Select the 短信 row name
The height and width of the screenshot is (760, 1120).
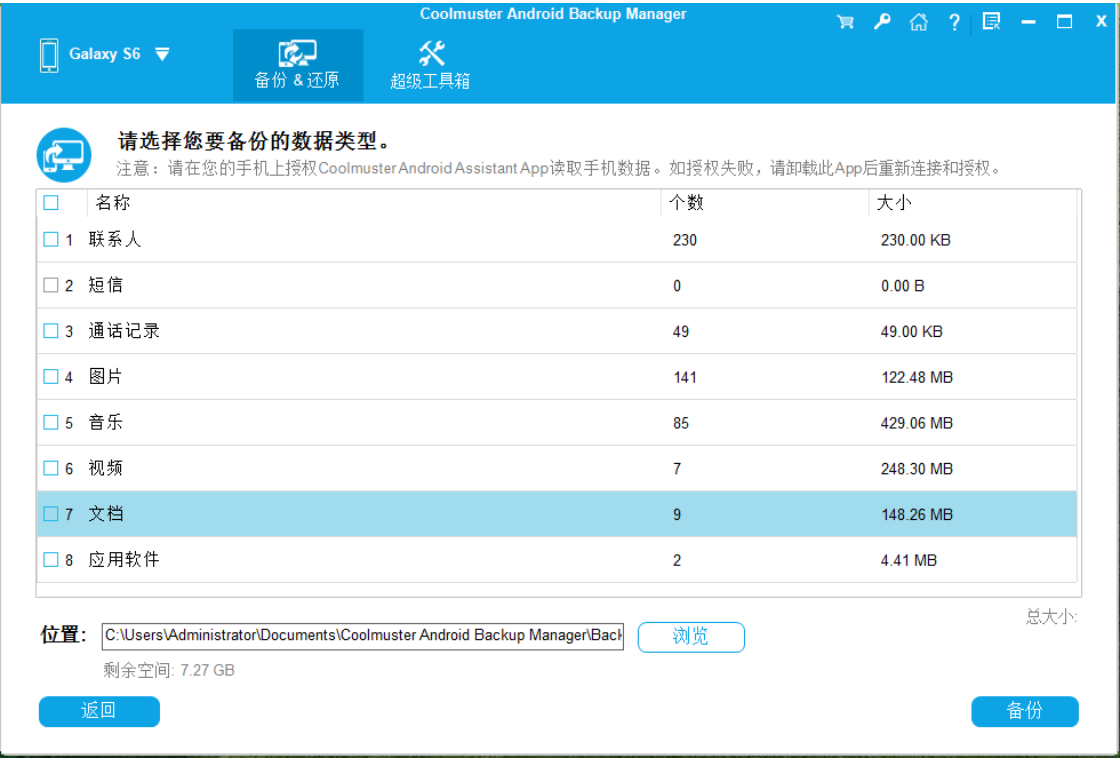point(106,285)
